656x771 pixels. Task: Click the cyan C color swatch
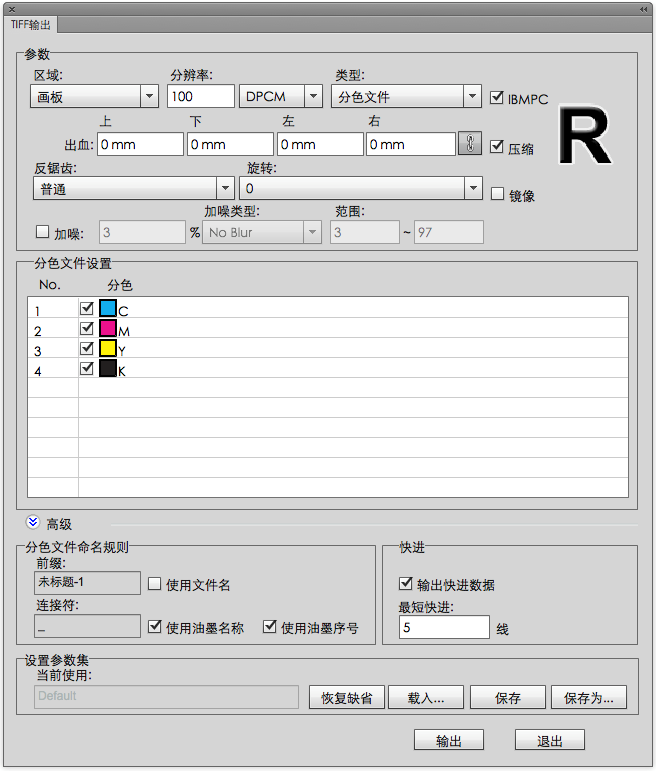click(x=108, y=309)
